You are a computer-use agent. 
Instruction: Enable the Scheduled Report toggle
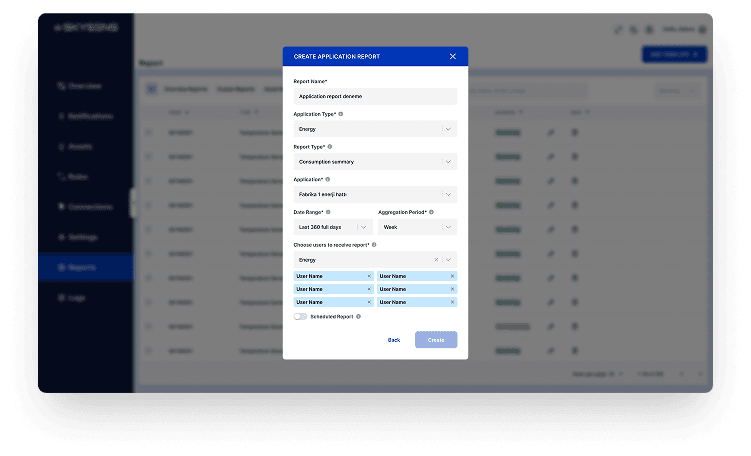[300, 316]
